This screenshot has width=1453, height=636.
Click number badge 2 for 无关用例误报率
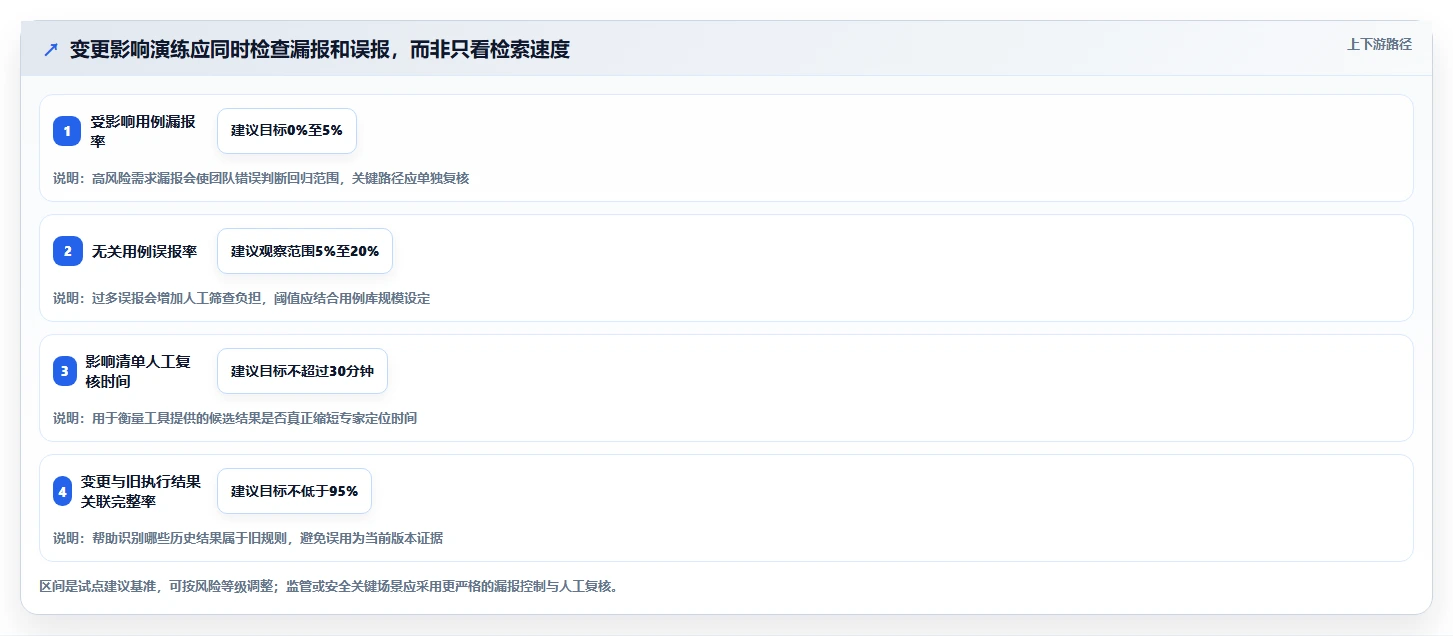(67, 251)
